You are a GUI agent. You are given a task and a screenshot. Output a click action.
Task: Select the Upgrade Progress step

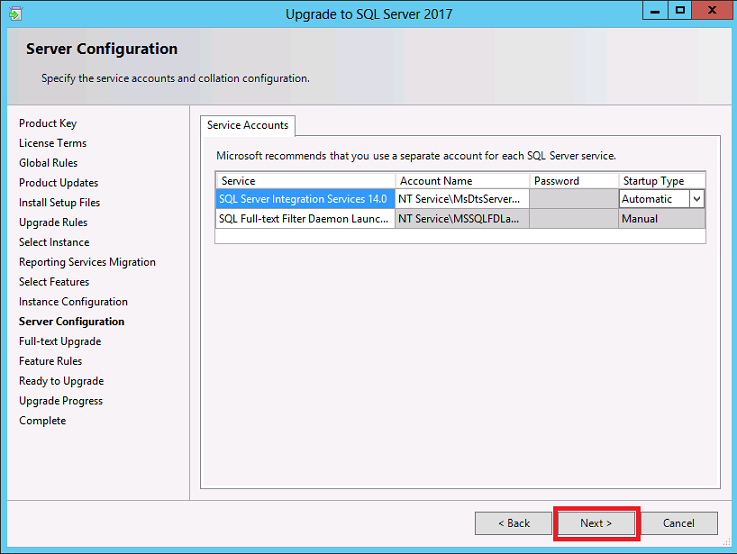coord(61,401)
